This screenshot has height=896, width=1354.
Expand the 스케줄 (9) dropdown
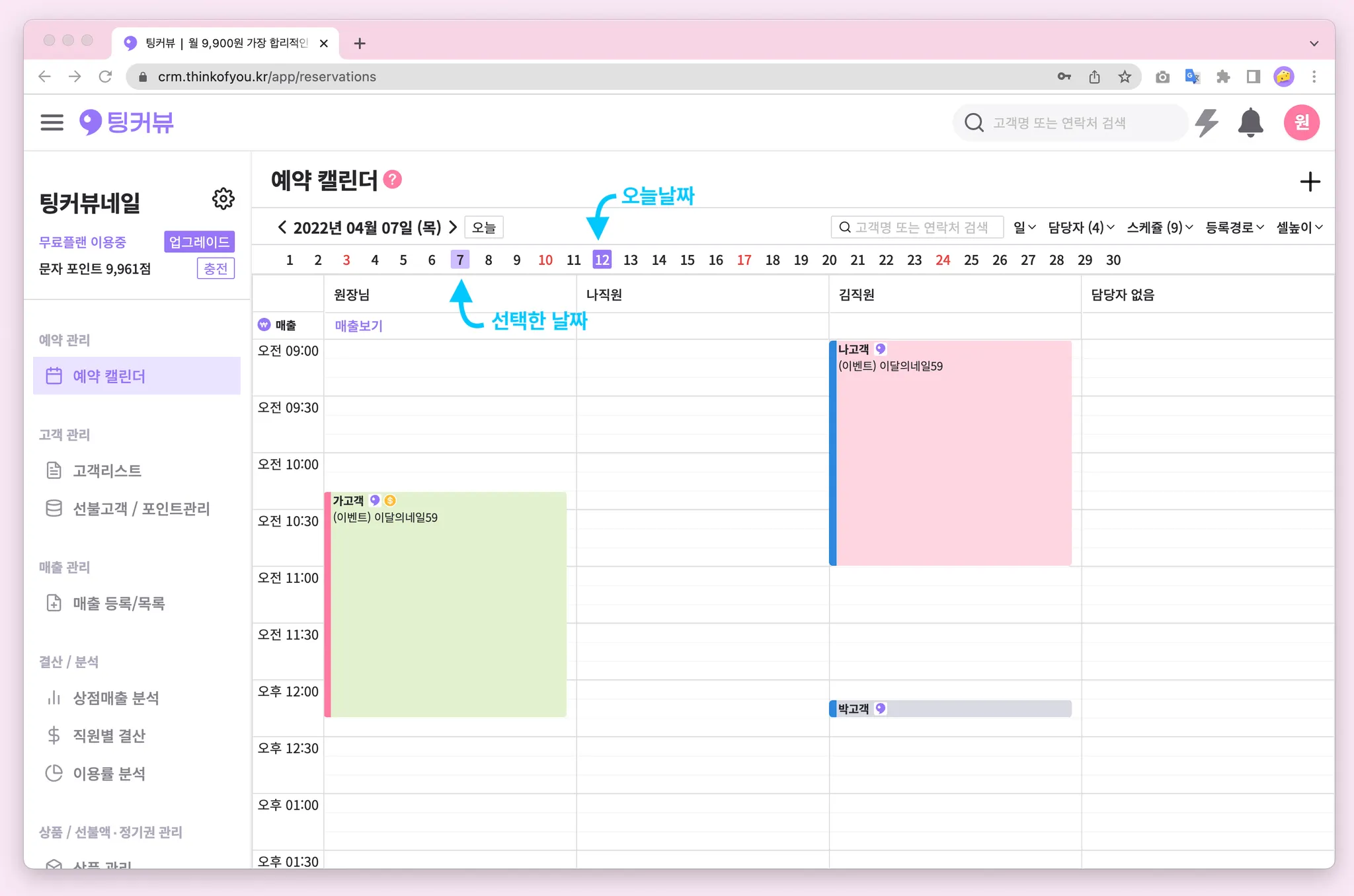(x=1160, y=227)
